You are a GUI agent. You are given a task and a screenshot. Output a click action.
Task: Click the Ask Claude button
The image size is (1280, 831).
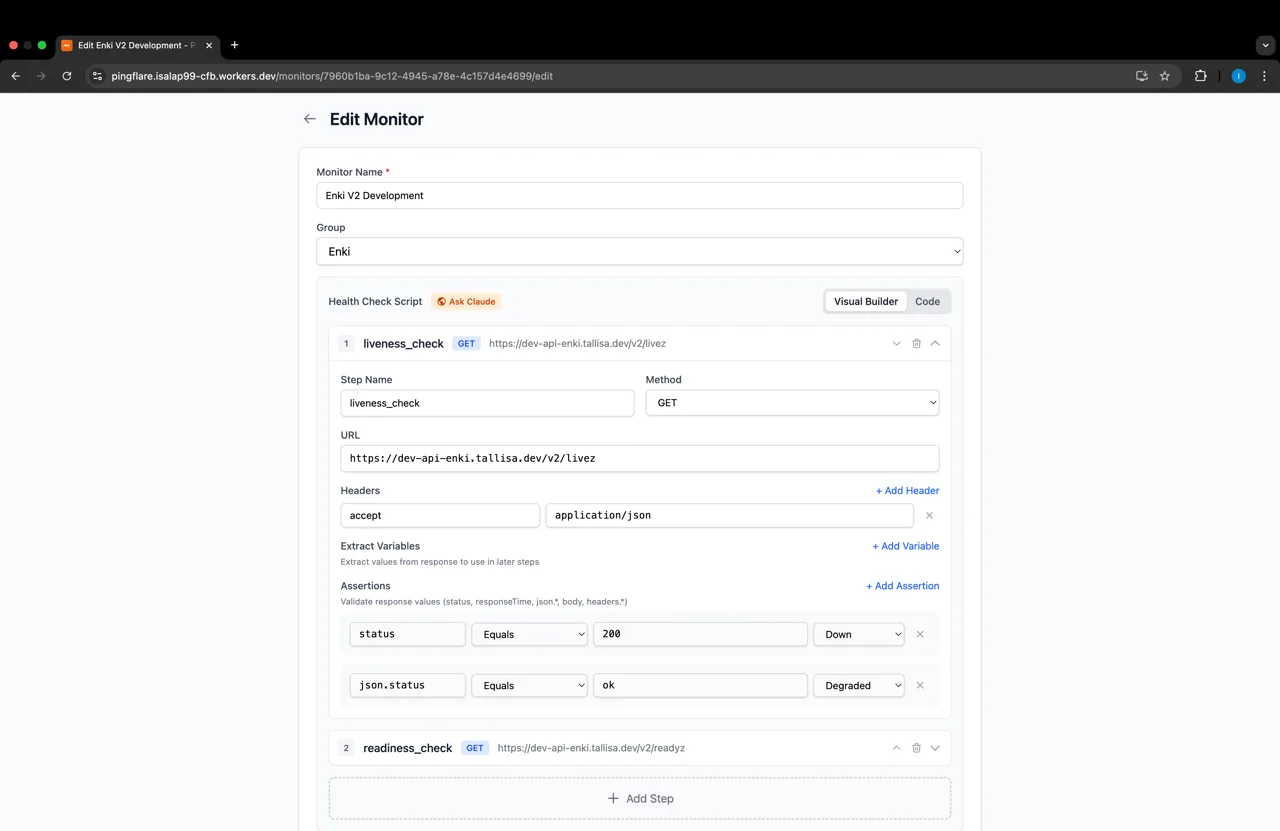tap(466, 301)
